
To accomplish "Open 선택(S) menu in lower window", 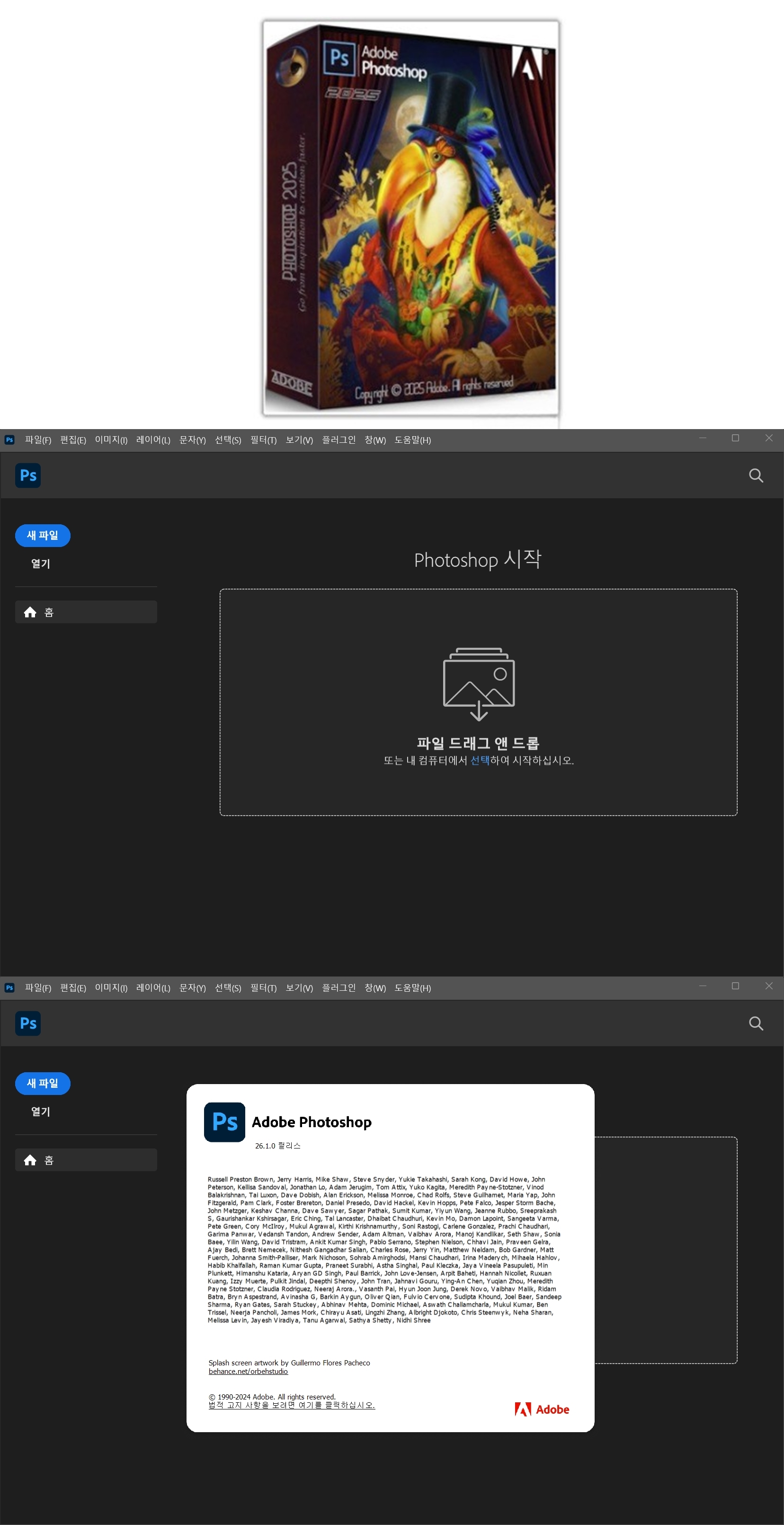I will [228, 987].
